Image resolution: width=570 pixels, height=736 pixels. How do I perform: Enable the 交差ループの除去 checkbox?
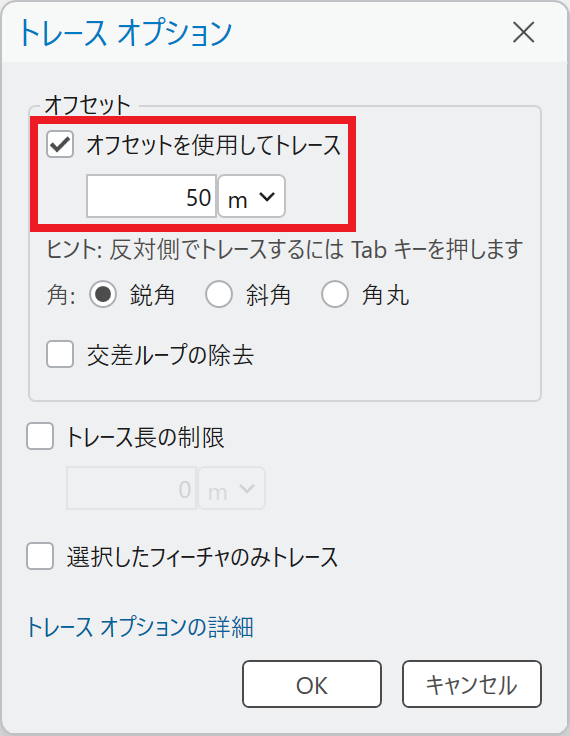pos(60,354)
